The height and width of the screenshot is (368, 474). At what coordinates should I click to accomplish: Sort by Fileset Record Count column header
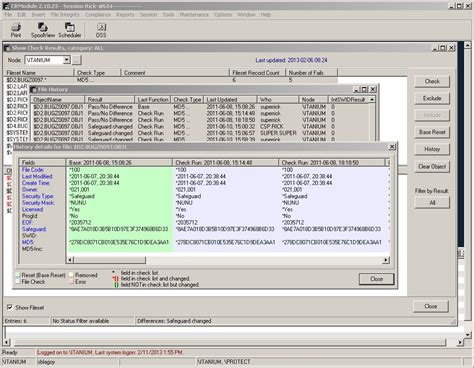[x=257, y=73]
